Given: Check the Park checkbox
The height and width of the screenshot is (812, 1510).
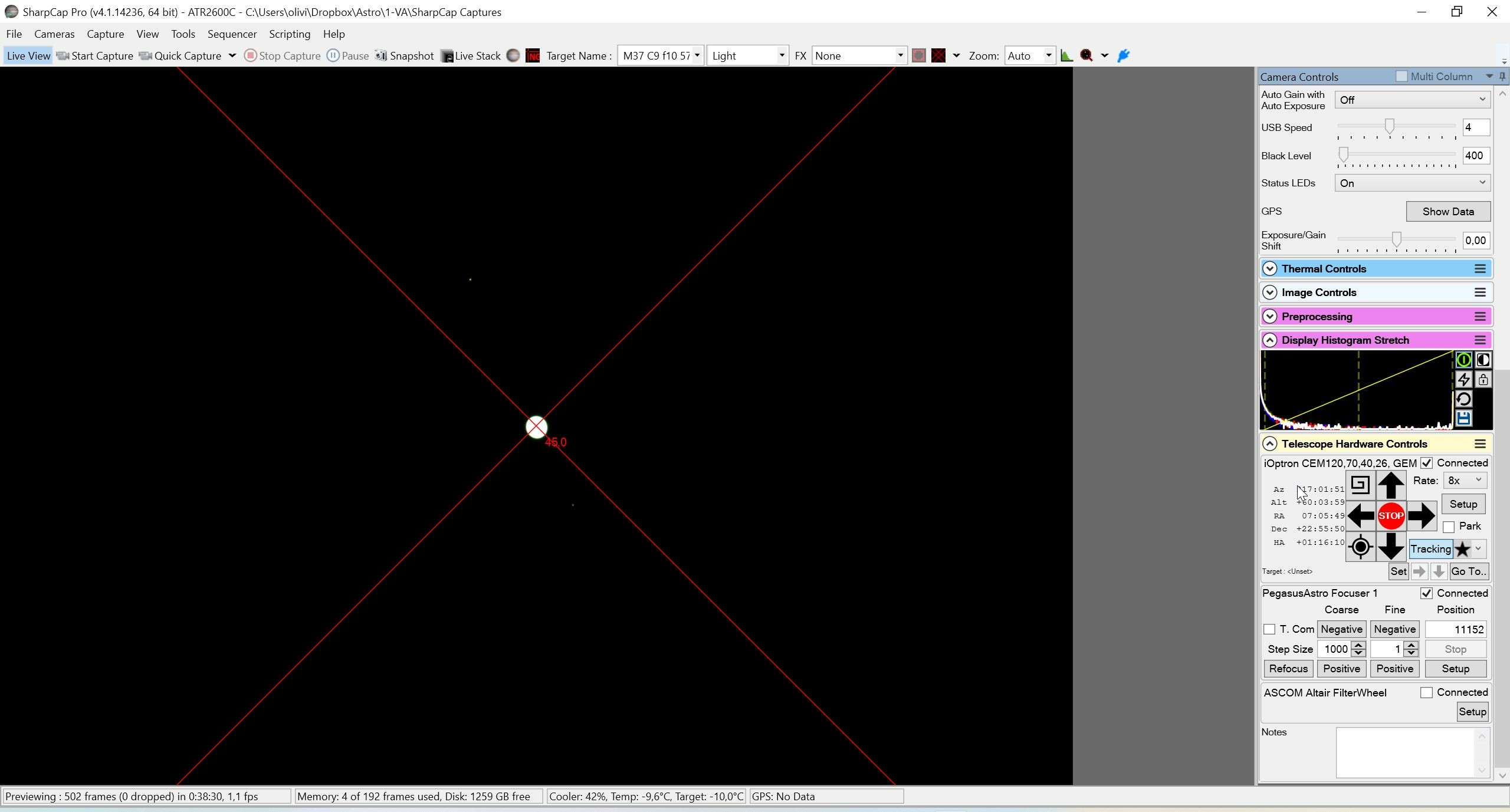Looking at the screenshot, I should point(1449,527).
